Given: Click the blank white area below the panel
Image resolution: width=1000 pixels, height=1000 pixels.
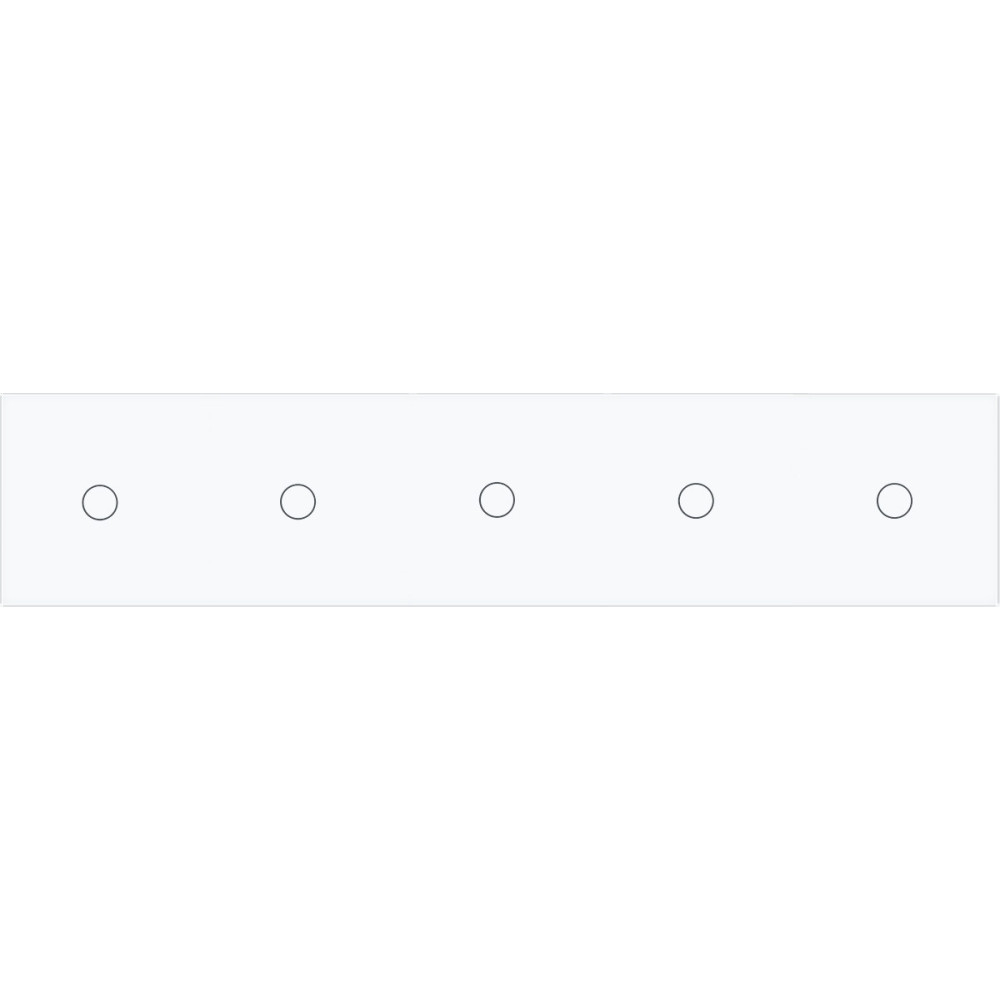Looking at the screenshot, I should 500,804.
